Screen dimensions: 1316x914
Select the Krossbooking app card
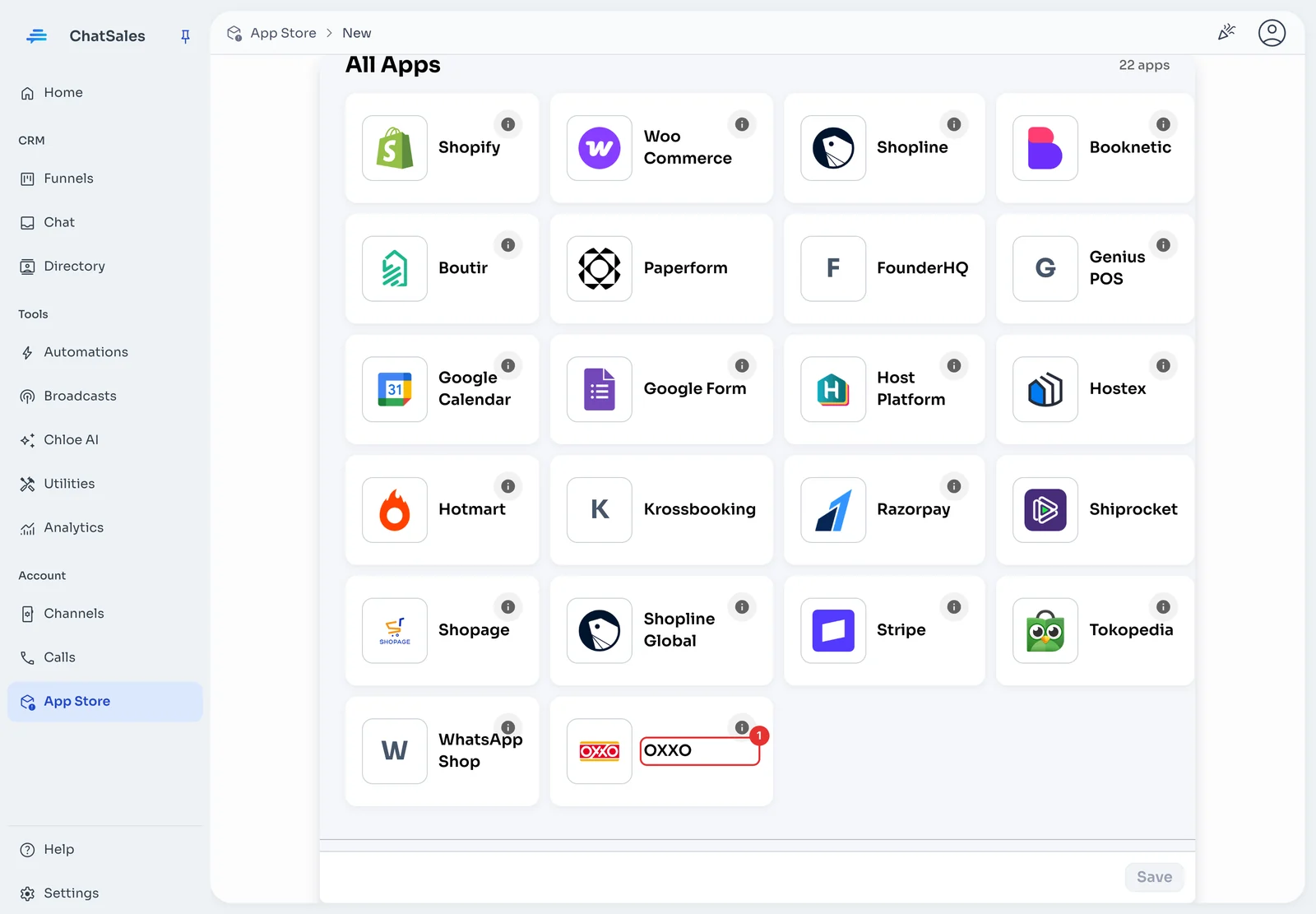(x=661, y=510)
